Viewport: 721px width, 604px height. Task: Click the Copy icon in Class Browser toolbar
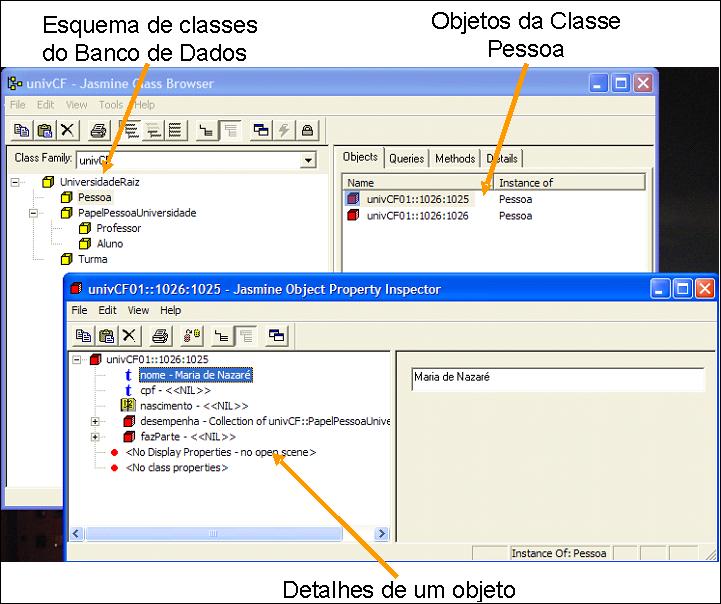22,129
